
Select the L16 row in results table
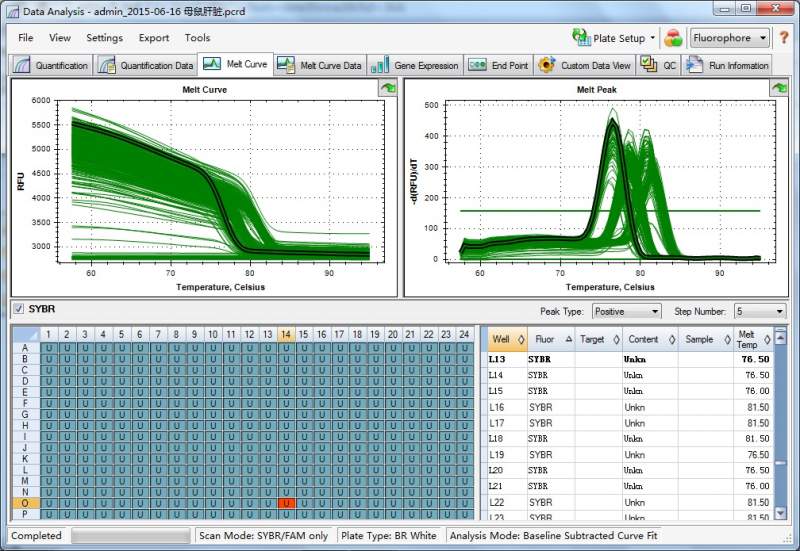tap(630, 407)
